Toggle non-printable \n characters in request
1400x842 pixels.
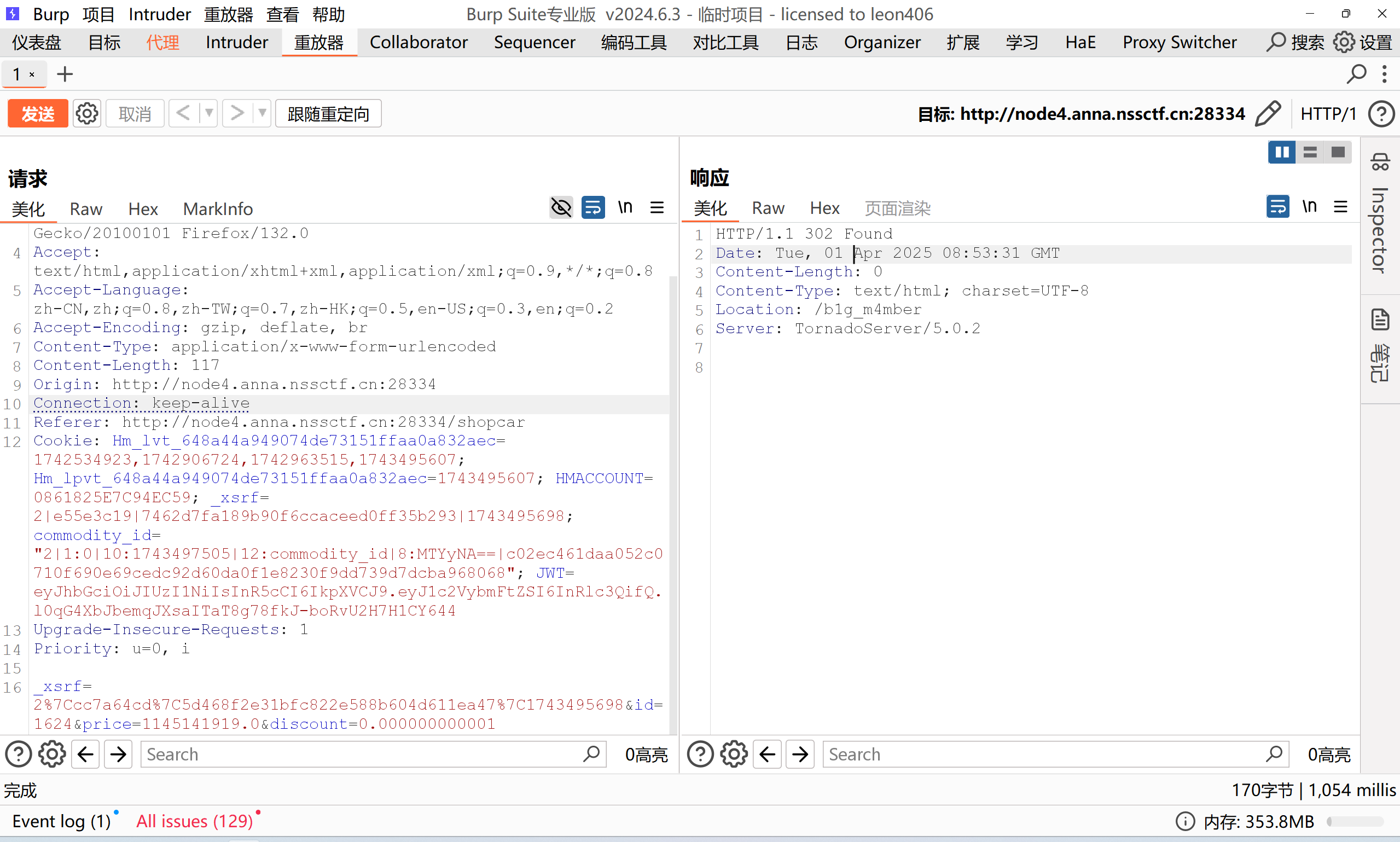tap(625, 208)
